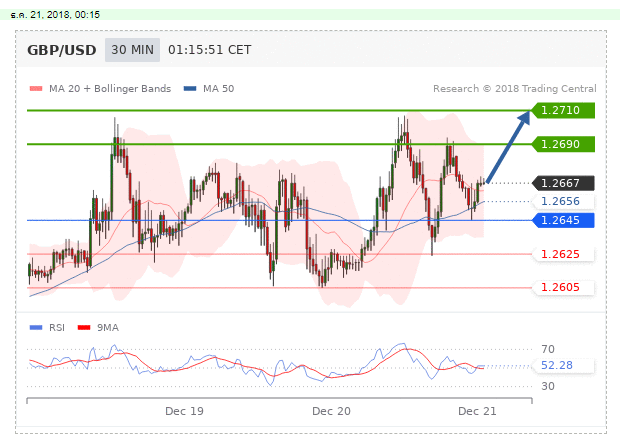Click the MA 50 legend label
This screenshot has height=445, width=620.
point(219,89)
